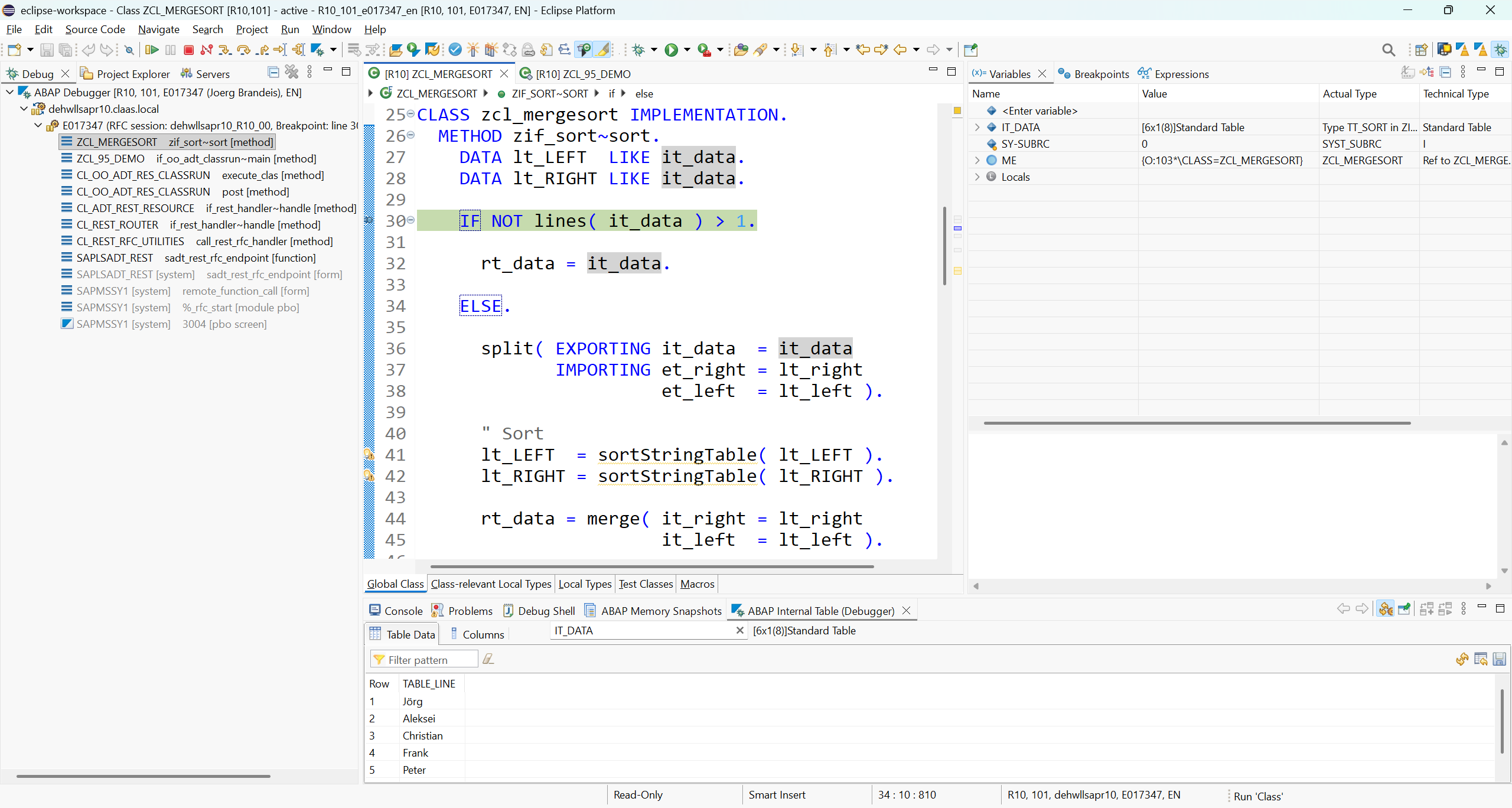The width and height of the screenshot is (1512, 808).
Task: Toggle the breakpoint marker at line 30
Action: pyautogui.click(x=369, y=220)
